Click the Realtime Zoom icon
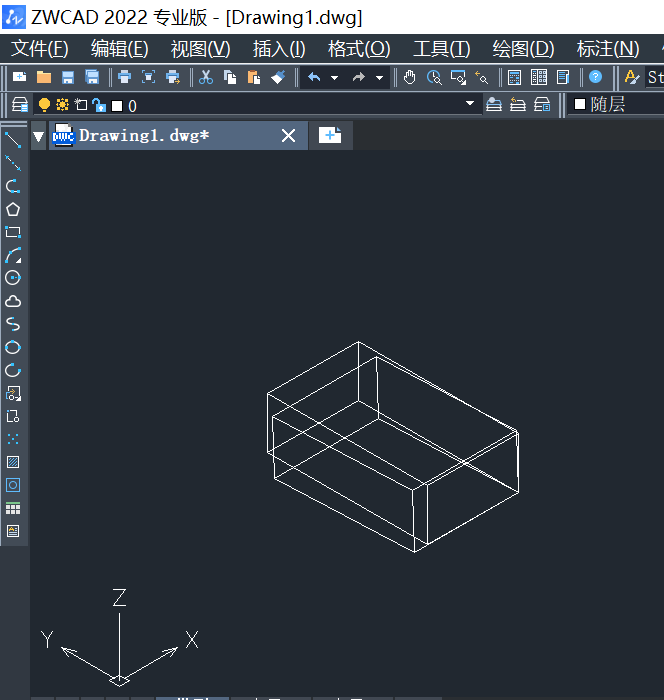 click(434, 77)
